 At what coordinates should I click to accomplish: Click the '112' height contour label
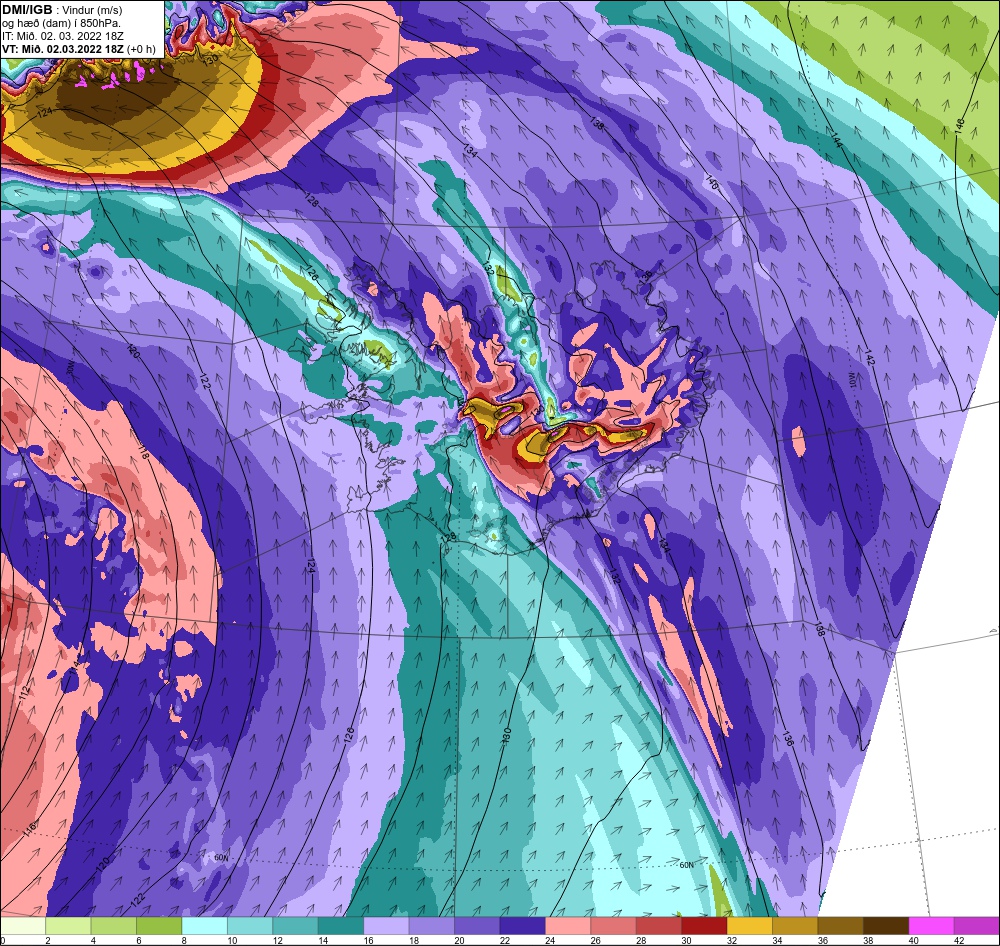click(26, 692)
